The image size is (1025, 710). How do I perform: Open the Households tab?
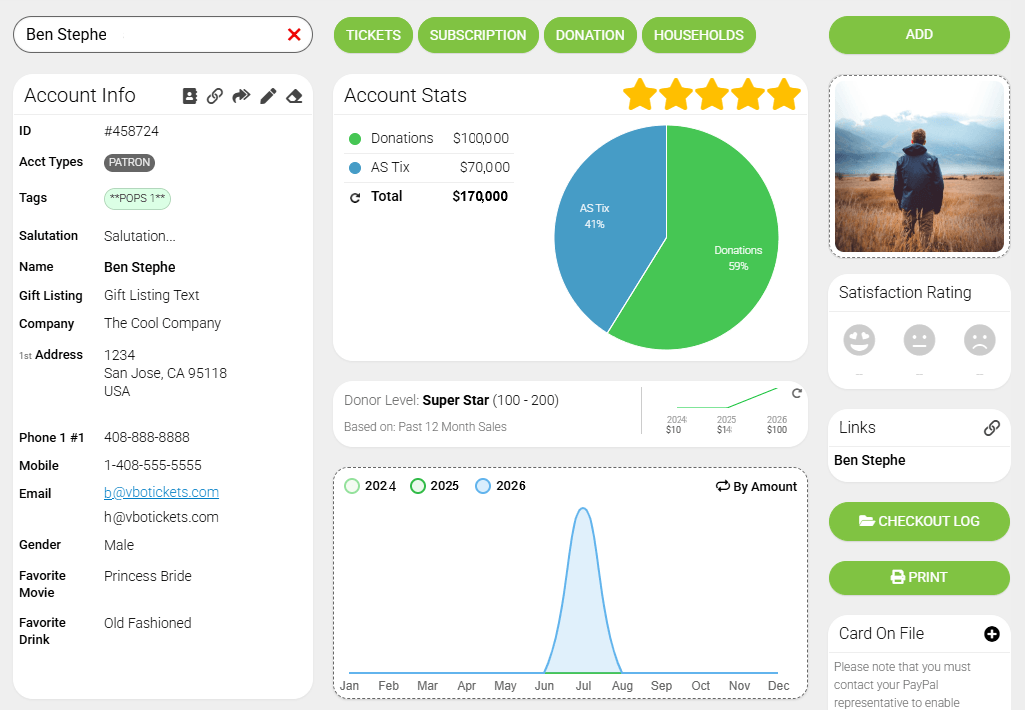(x=698, y=35)
